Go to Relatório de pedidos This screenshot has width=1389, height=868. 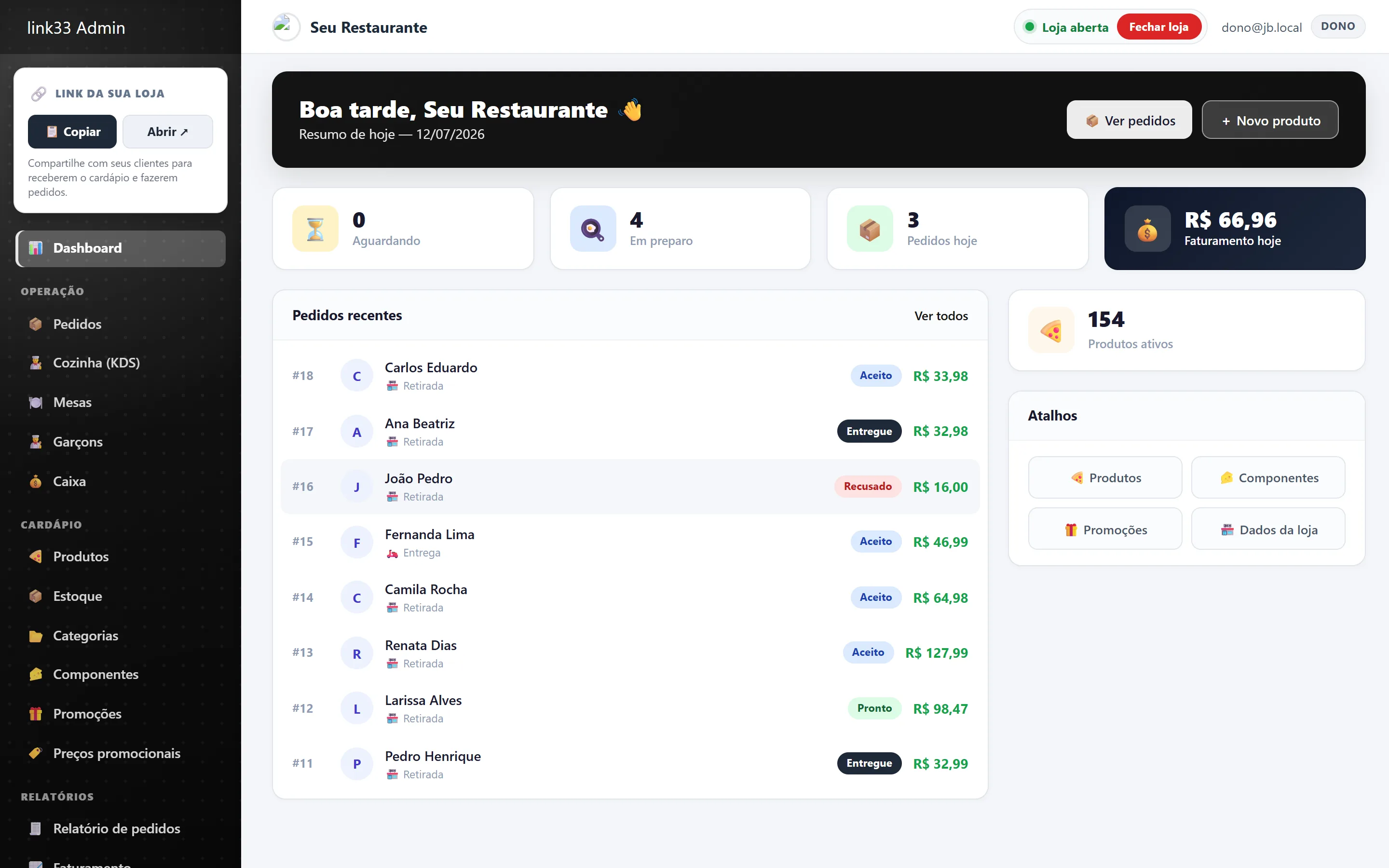121,829
